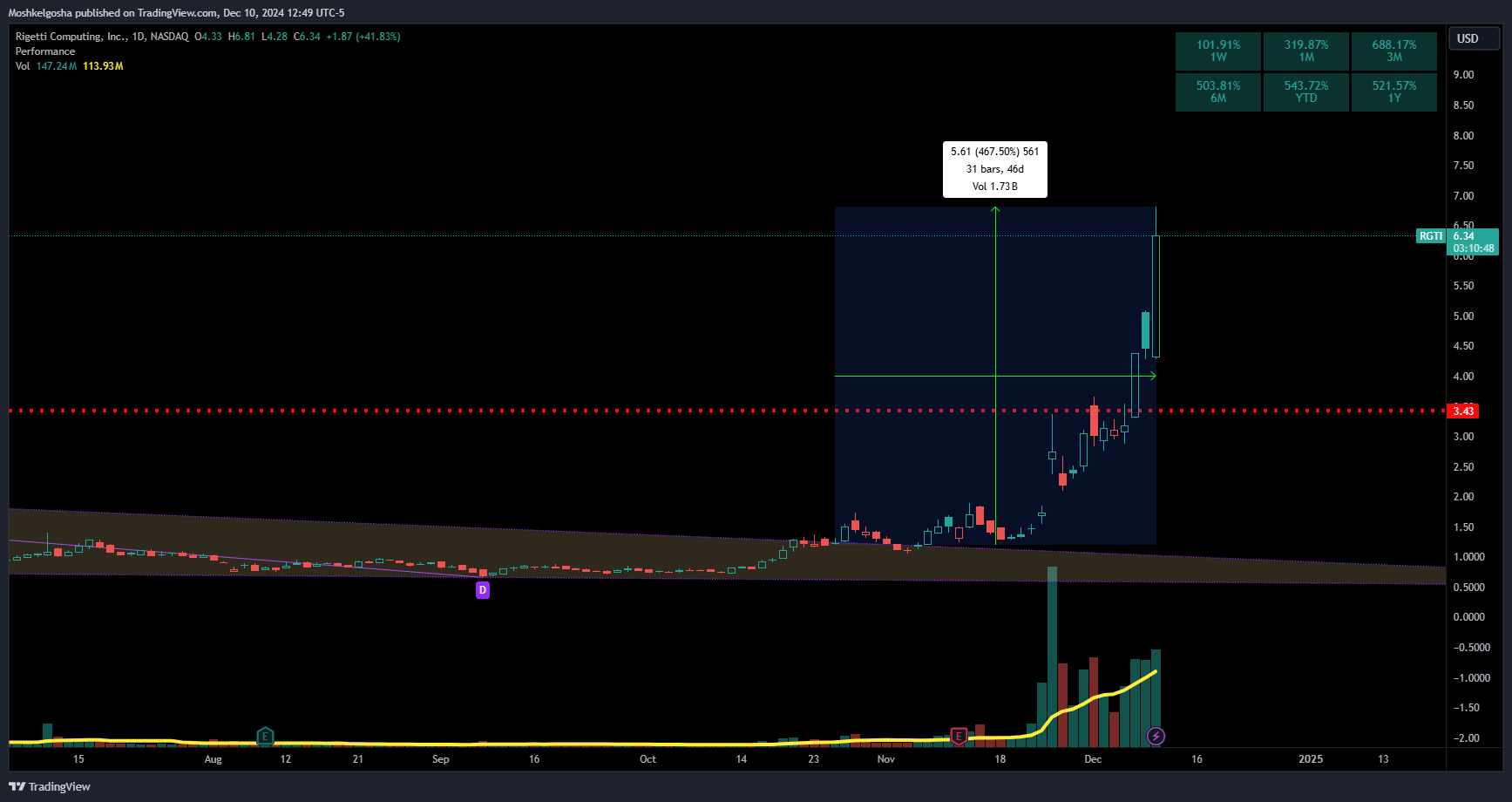
Task: Click the Dec label on the time axis
Action: 1093,759
